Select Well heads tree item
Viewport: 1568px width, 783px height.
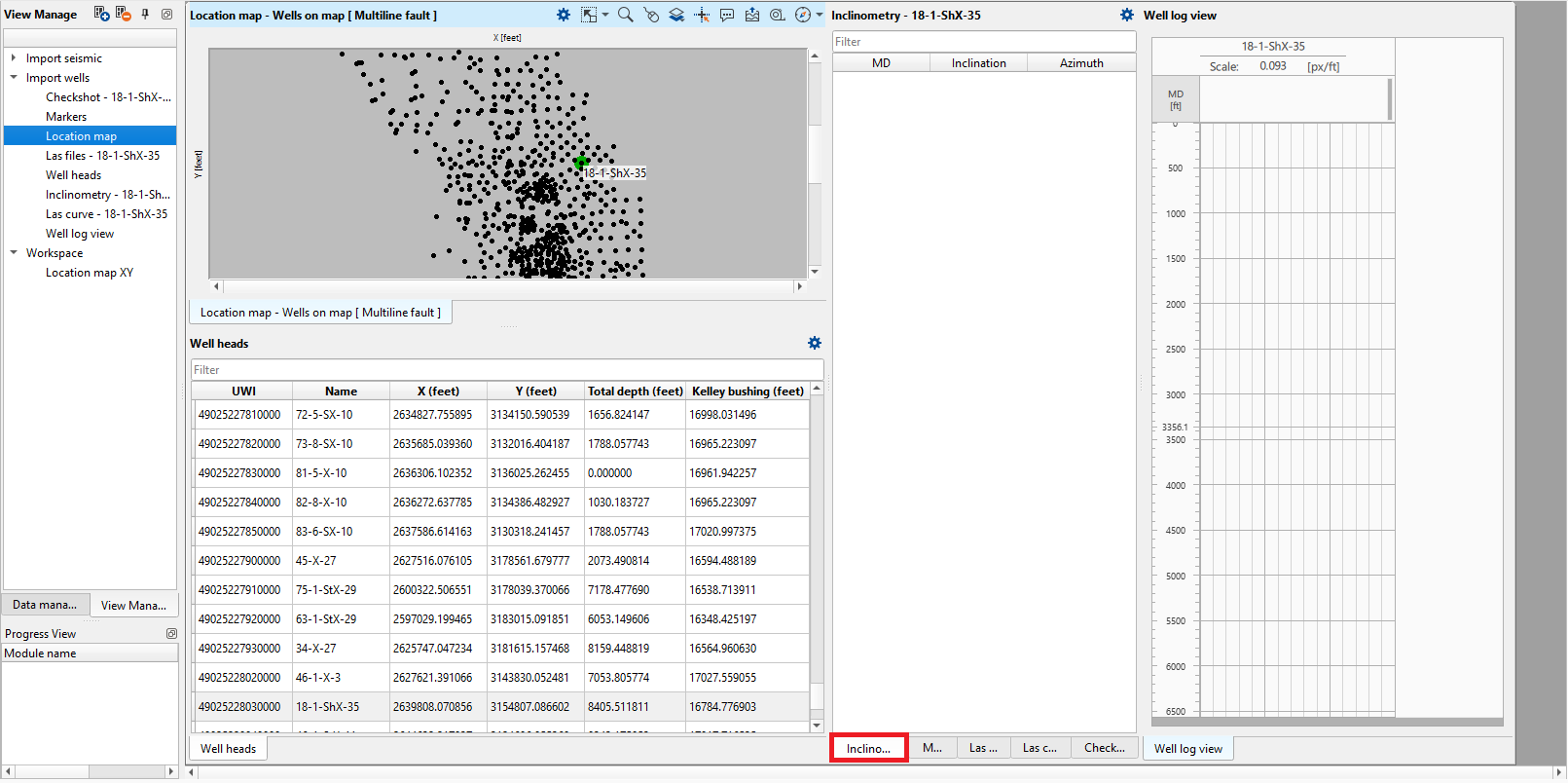[73, 175]
